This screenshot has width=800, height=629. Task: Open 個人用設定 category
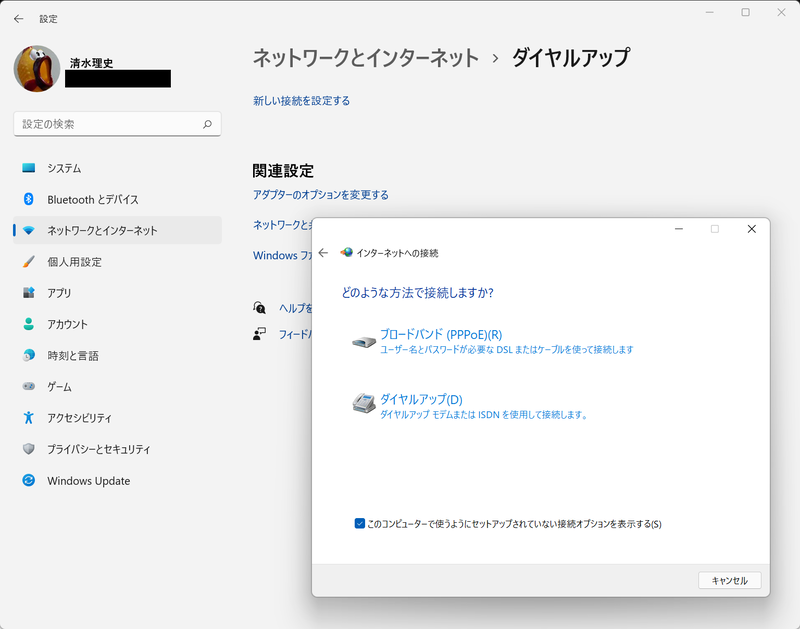pyautogui.click(x=117, y=262)
